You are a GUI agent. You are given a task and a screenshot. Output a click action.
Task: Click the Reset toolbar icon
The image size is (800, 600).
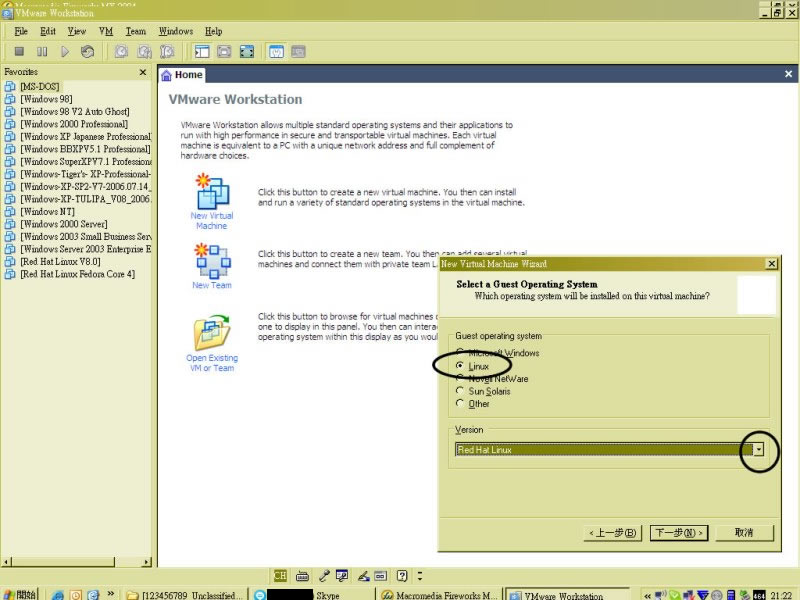pyautogui.click(x=87, y=52)
